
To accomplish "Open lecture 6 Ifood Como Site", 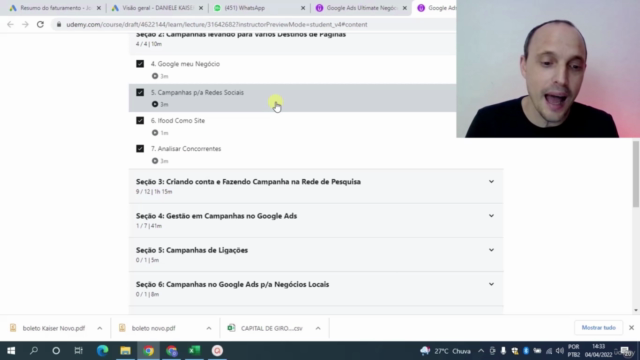I will click(x=178, y=121).
